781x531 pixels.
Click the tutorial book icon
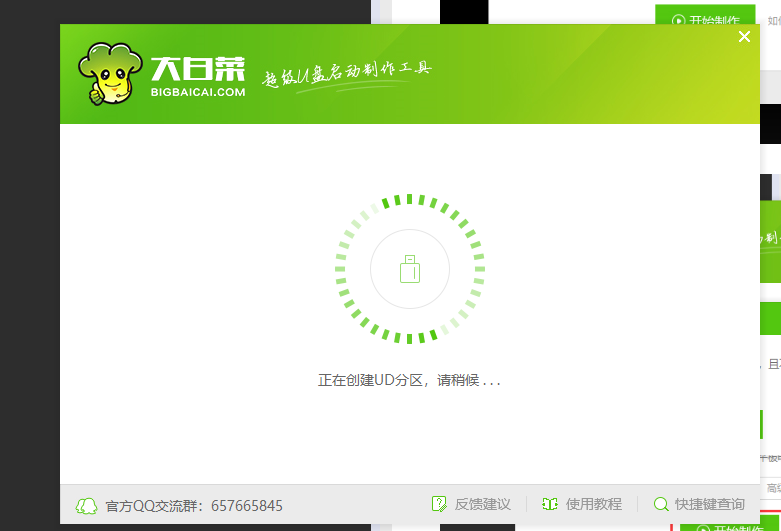click(550, 504)
